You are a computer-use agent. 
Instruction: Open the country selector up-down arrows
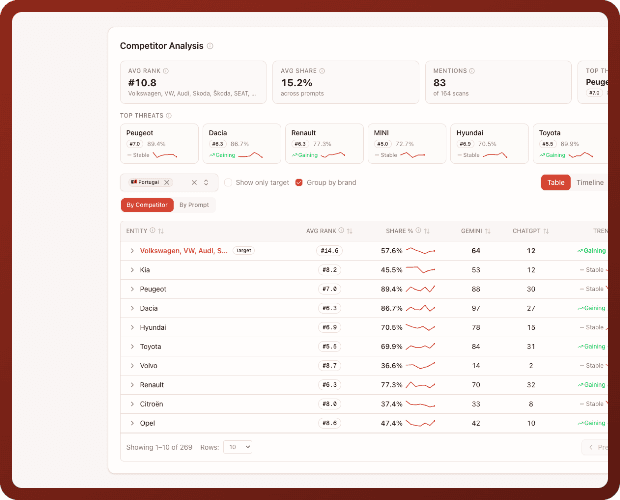206,182
